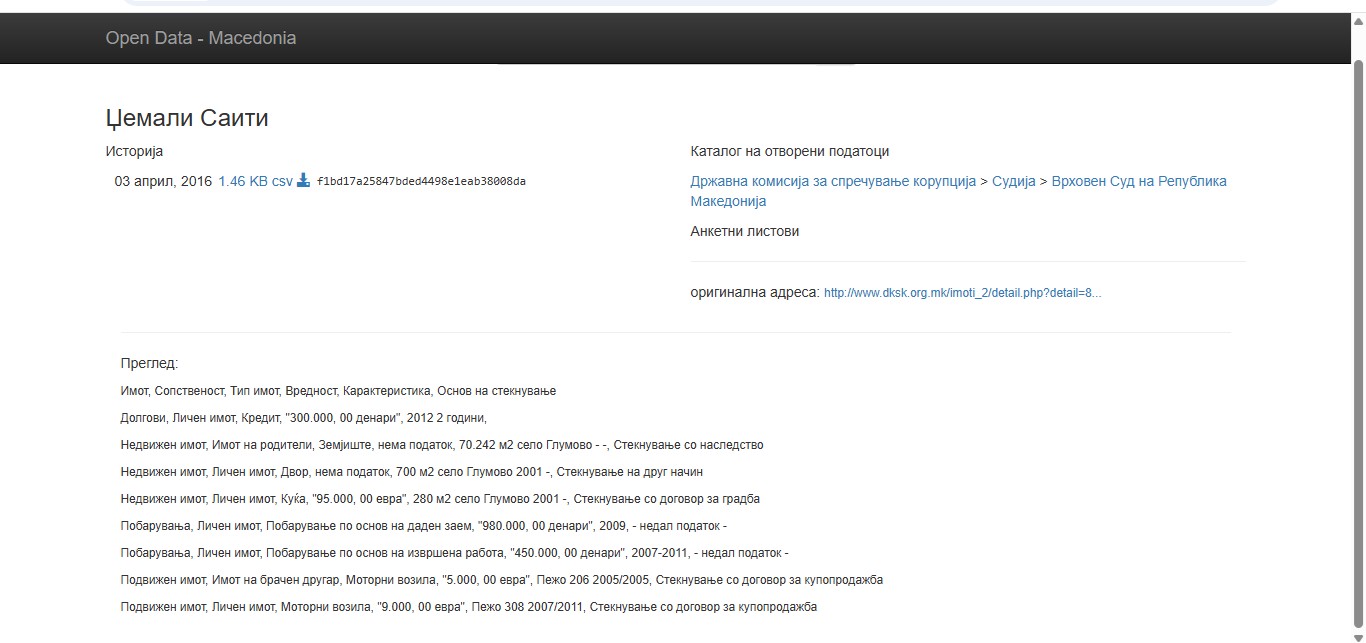Viewport: 1366px width, 643px height.
Task: Click the Џемали Саити page heading
Action: 187,118
